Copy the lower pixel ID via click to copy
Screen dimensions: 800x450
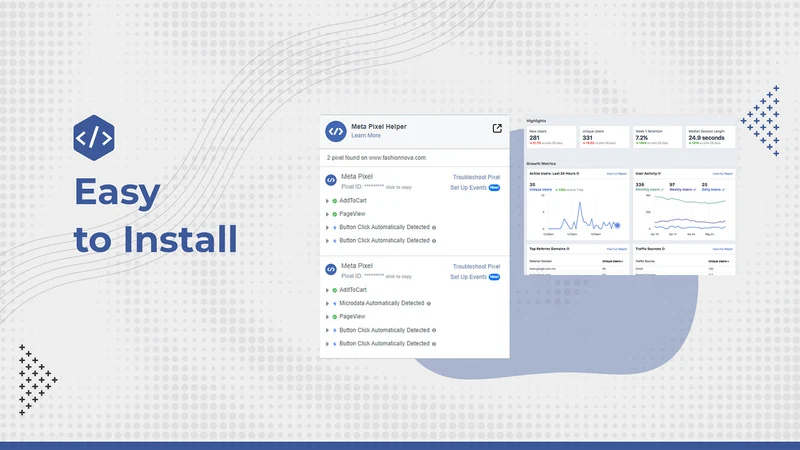(x=398, y=277)
